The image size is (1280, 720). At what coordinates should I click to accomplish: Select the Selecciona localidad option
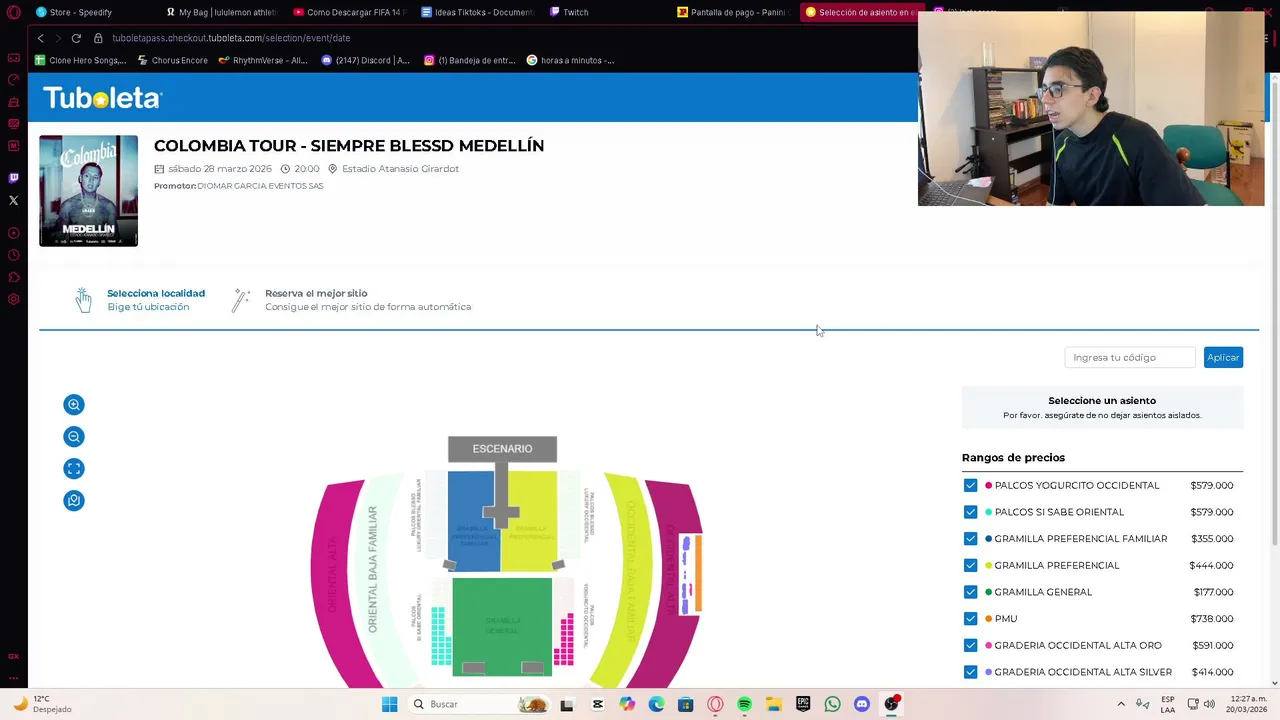141,300
